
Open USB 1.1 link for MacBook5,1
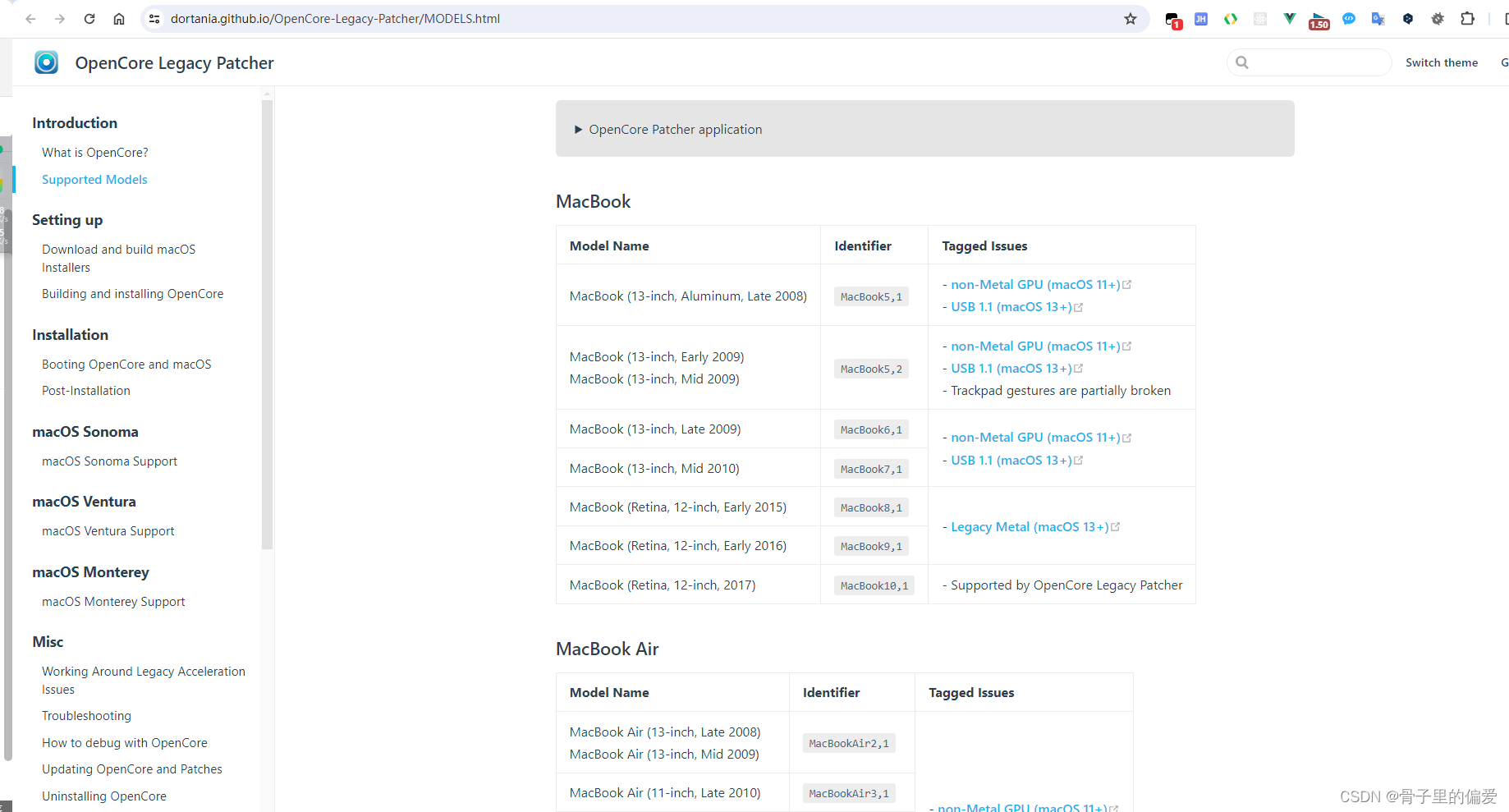[1011, 307]
